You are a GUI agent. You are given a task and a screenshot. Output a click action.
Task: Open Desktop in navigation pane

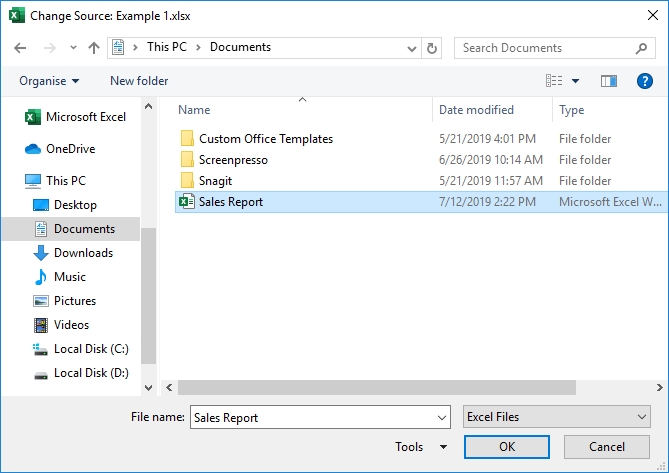75,205
